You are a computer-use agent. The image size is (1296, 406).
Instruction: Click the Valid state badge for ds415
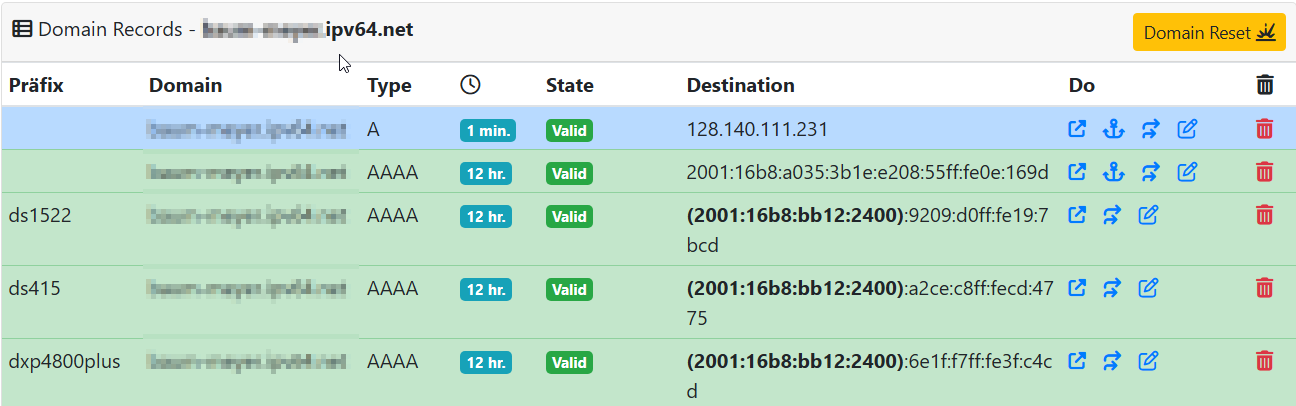tap(569, 290)
